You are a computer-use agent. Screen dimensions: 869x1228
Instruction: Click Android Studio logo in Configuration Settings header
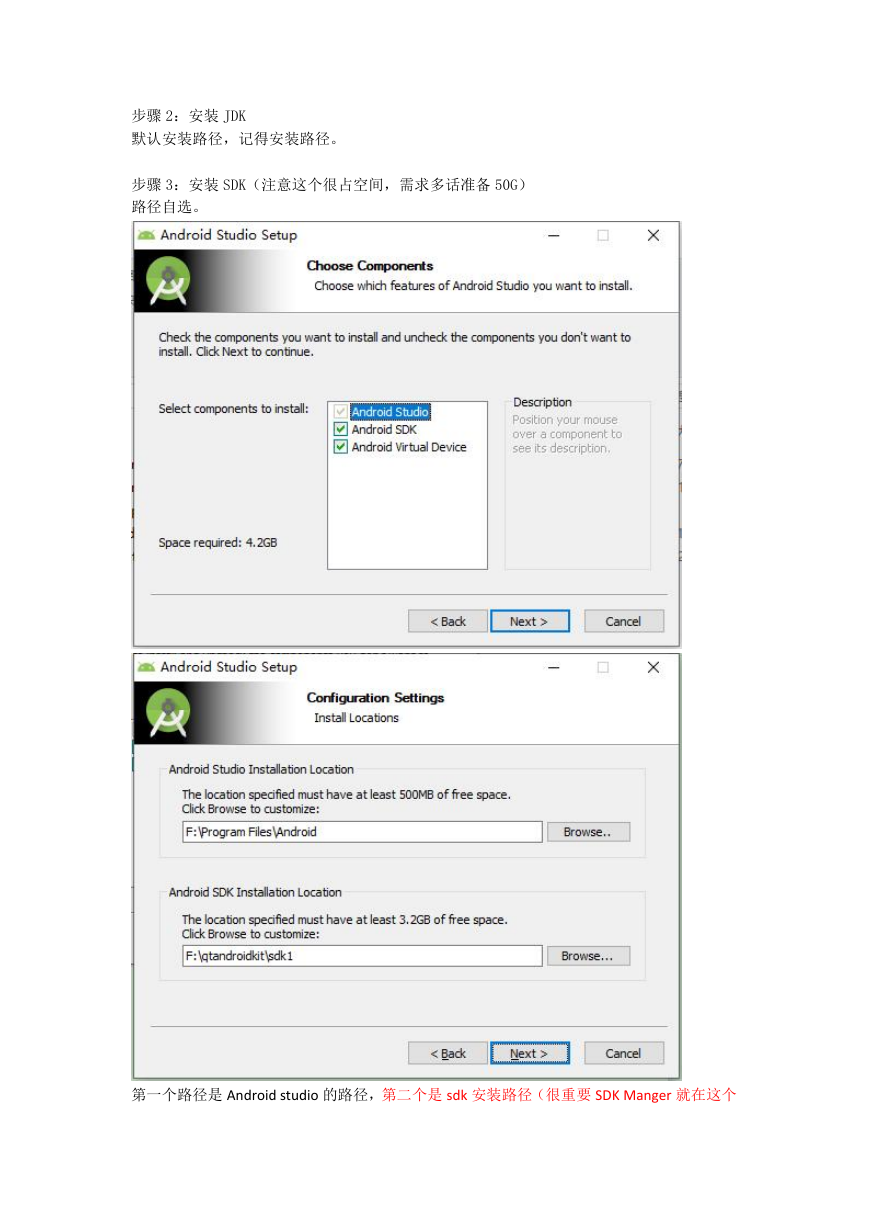[168, 712]
